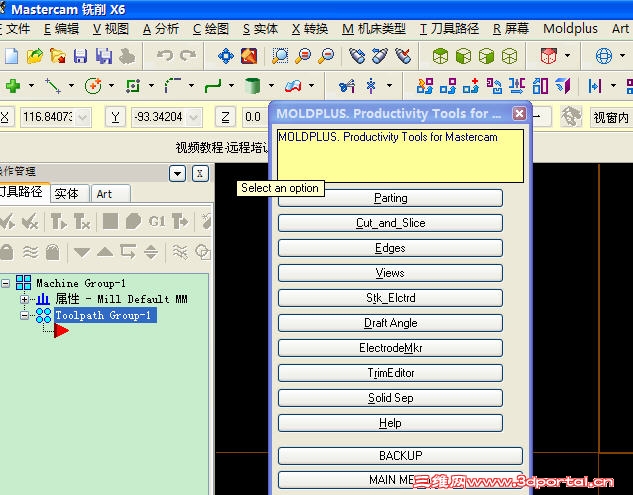Screen dimensions: 633x495
Task: Click the green cylinder solid primitive icon
Action: 253,86
